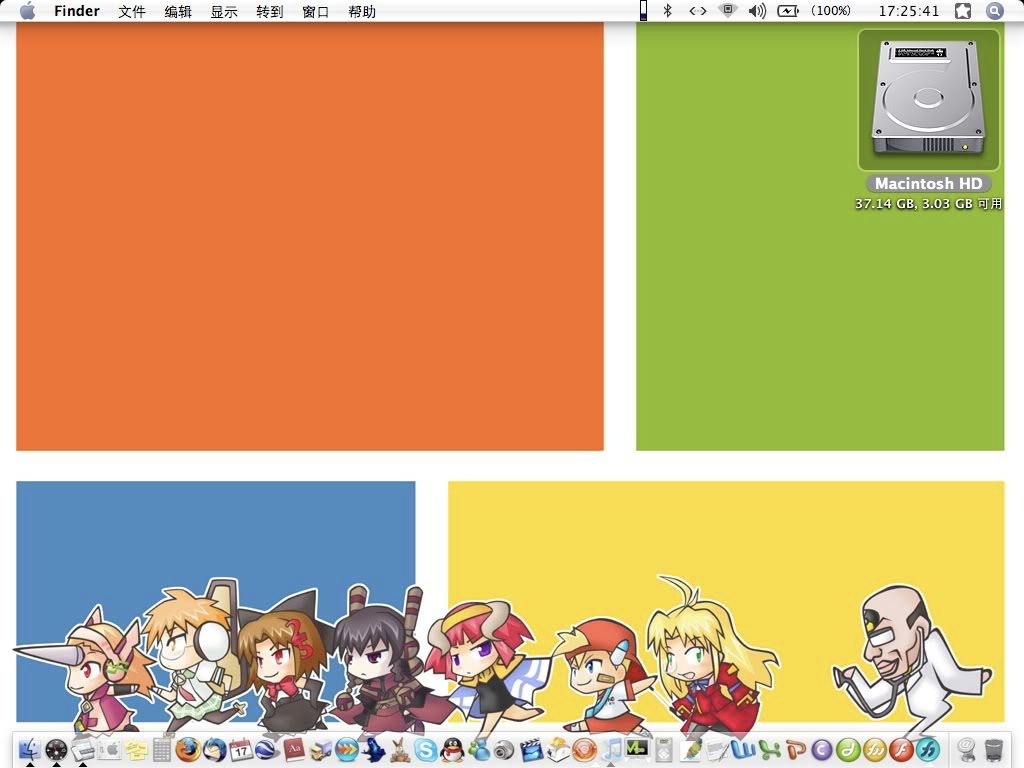Viewport: 1024px width, 768px height.
Task: Click the iSight camera icon in Dock
Action: click(505, 749)
